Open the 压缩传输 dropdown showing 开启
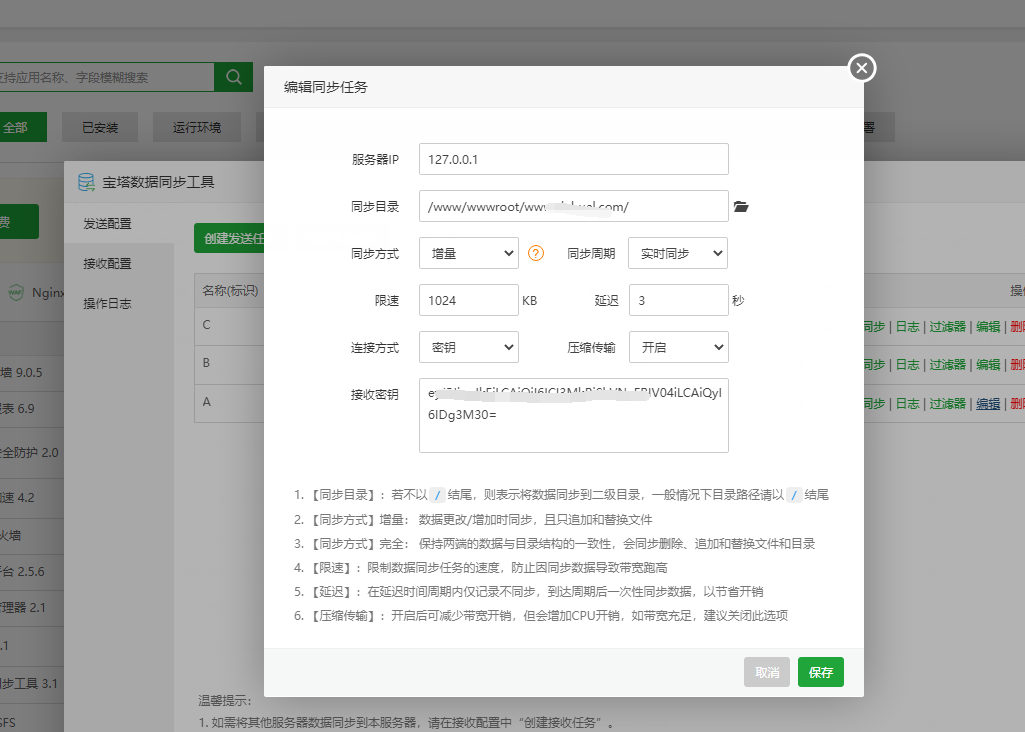Screen dimensions: 1025x732 pyautogui.click(x=678, y=347)
